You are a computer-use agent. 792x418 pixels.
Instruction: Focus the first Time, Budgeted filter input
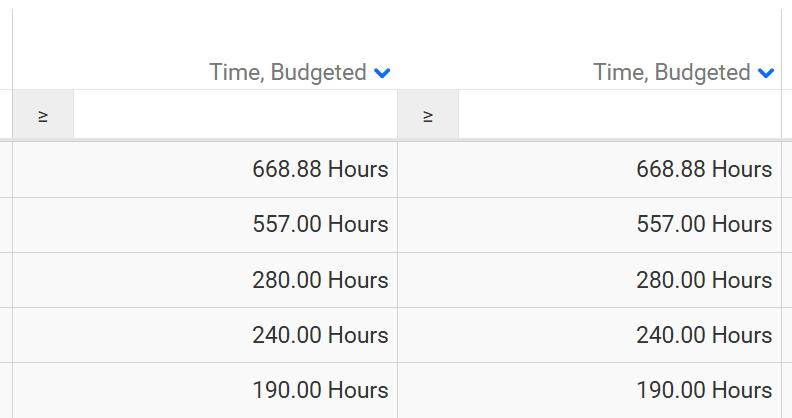pos(235,115)
